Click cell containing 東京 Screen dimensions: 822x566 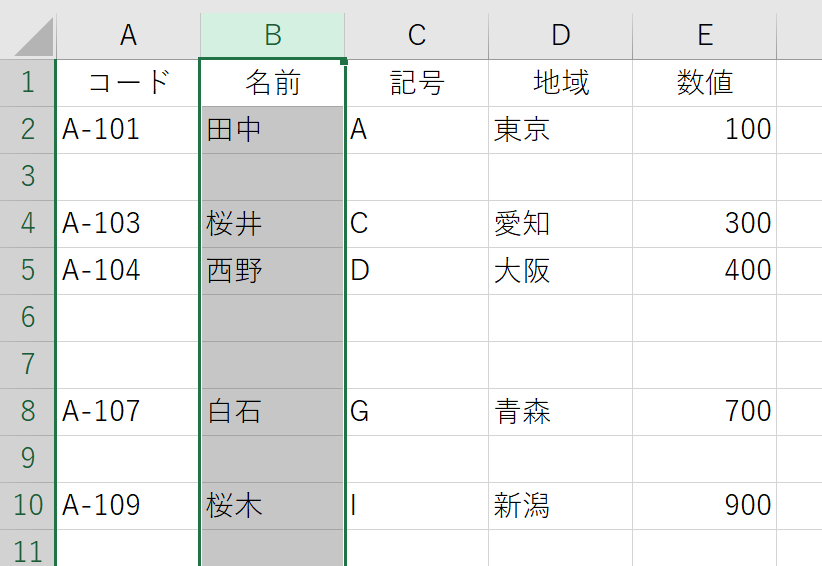tap(560, 130)
